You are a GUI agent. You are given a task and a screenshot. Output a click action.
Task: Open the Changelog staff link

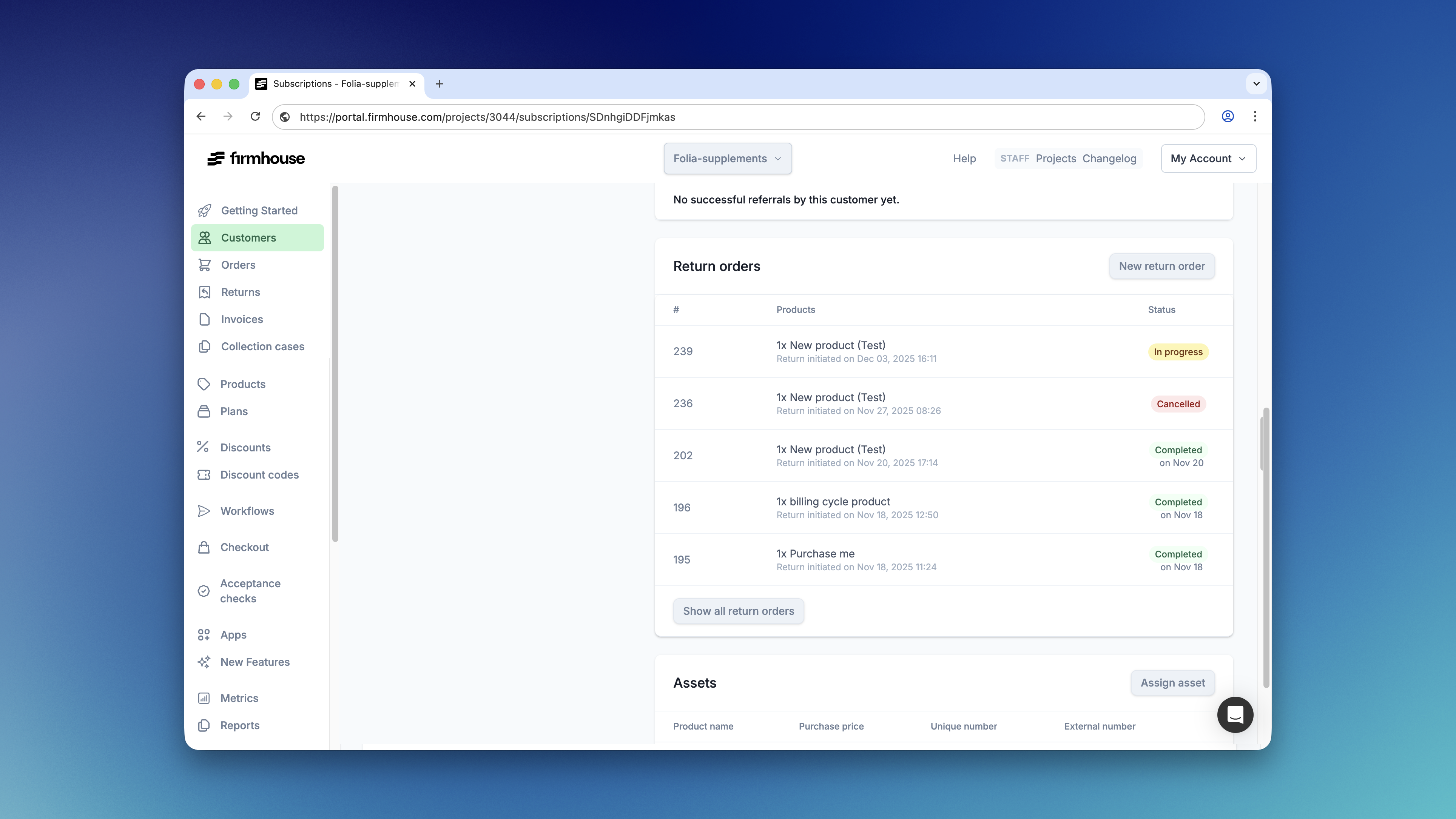coord(1109,159)
